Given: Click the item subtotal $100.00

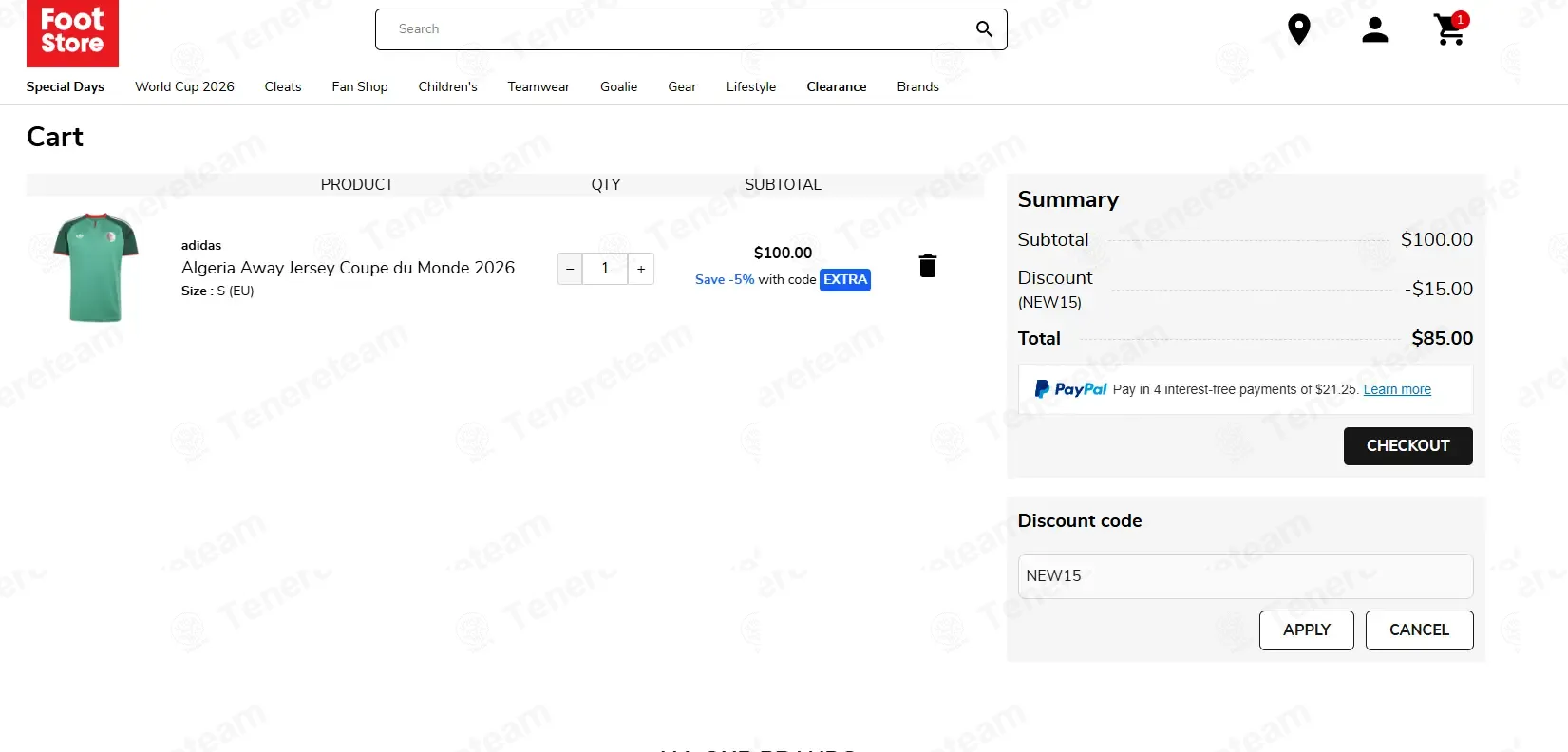Looking at the screenshot, I should coord(783,253).
